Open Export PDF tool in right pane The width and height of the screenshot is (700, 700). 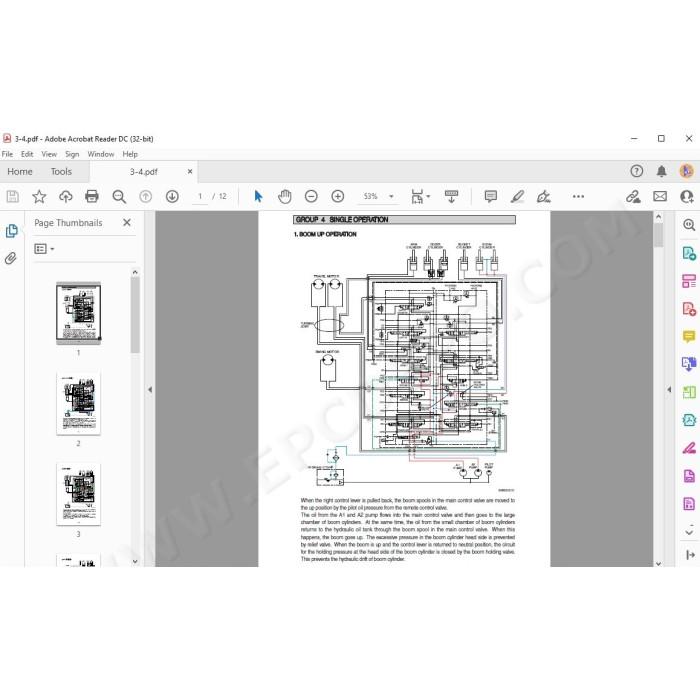[689, 254]
